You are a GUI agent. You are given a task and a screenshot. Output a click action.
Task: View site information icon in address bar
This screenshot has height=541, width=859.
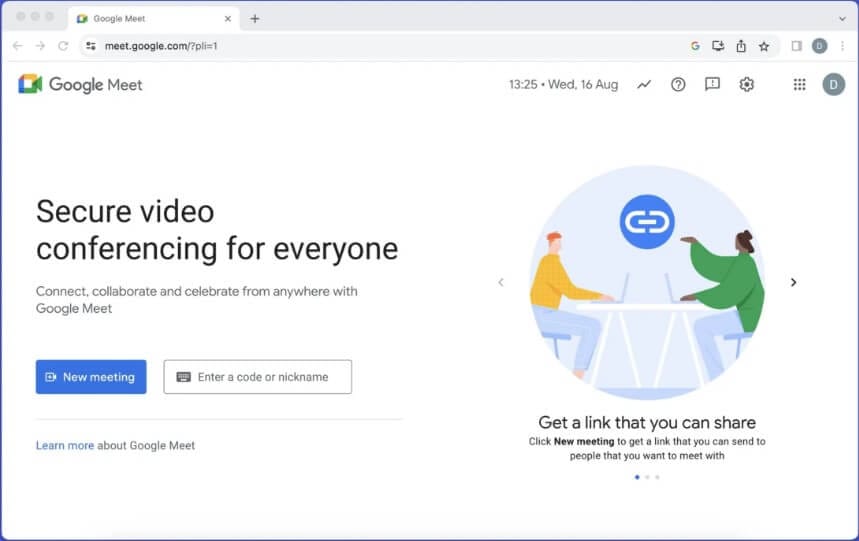[x=91, y=46]
